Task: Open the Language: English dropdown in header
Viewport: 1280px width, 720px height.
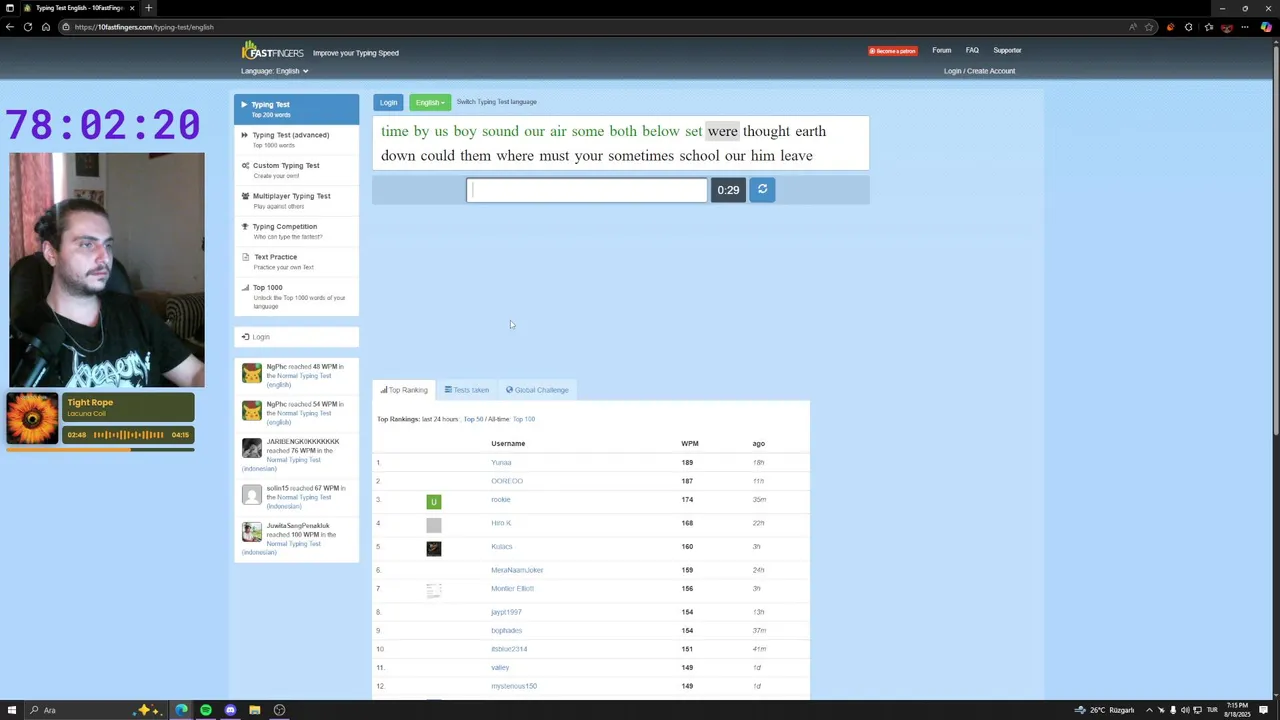Action: [x=274, y=71]
